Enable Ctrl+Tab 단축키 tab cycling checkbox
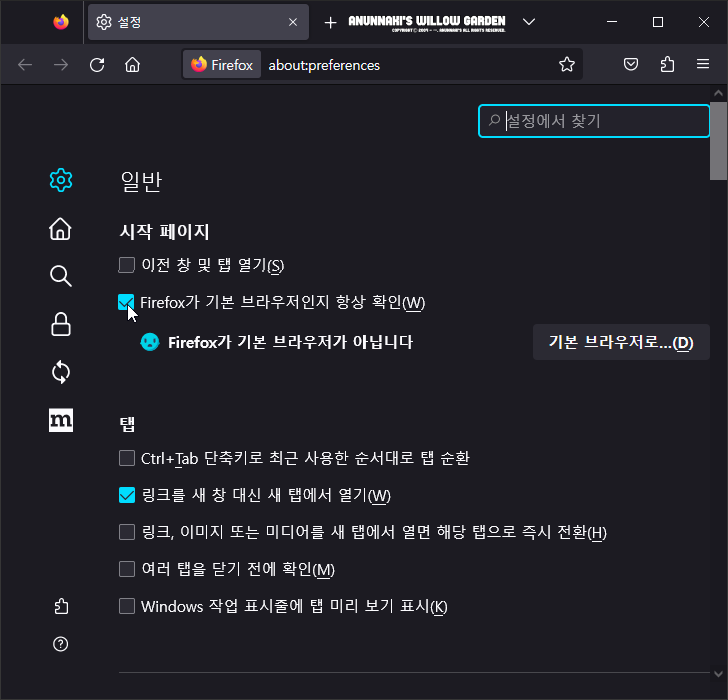This screenshot has width=728, height=700. tap(127, 458)
